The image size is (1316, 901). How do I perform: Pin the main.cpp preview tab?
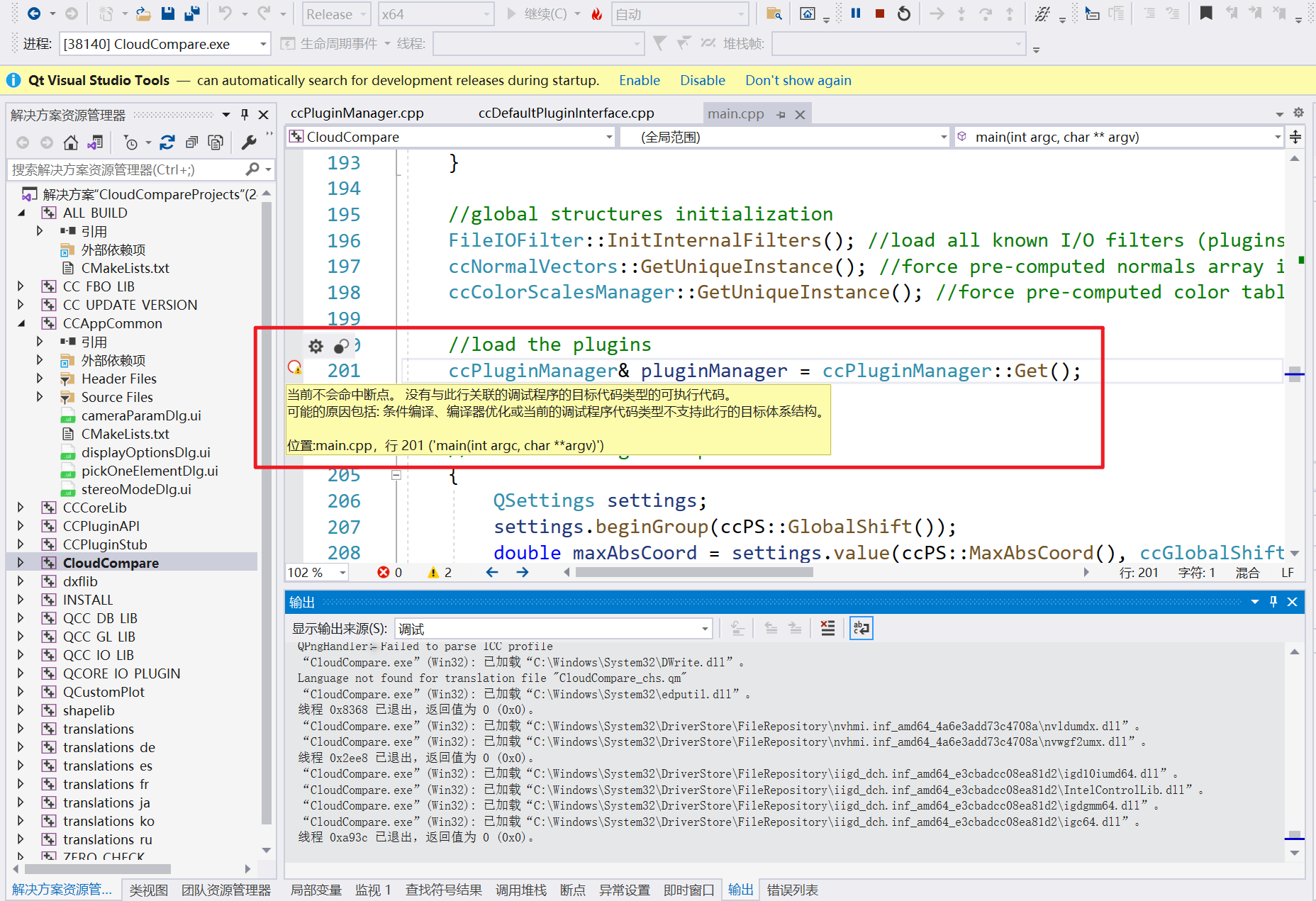tap(781, 114)
